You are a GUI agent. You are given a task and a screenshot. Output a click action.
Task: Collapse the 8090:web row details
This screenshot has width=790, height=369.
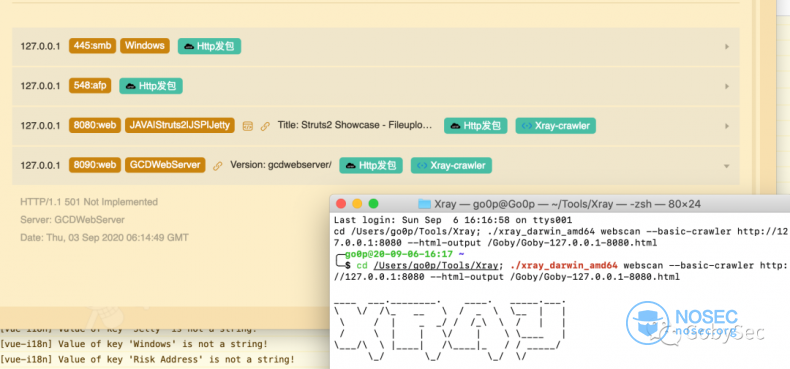[x=727, y=166]
